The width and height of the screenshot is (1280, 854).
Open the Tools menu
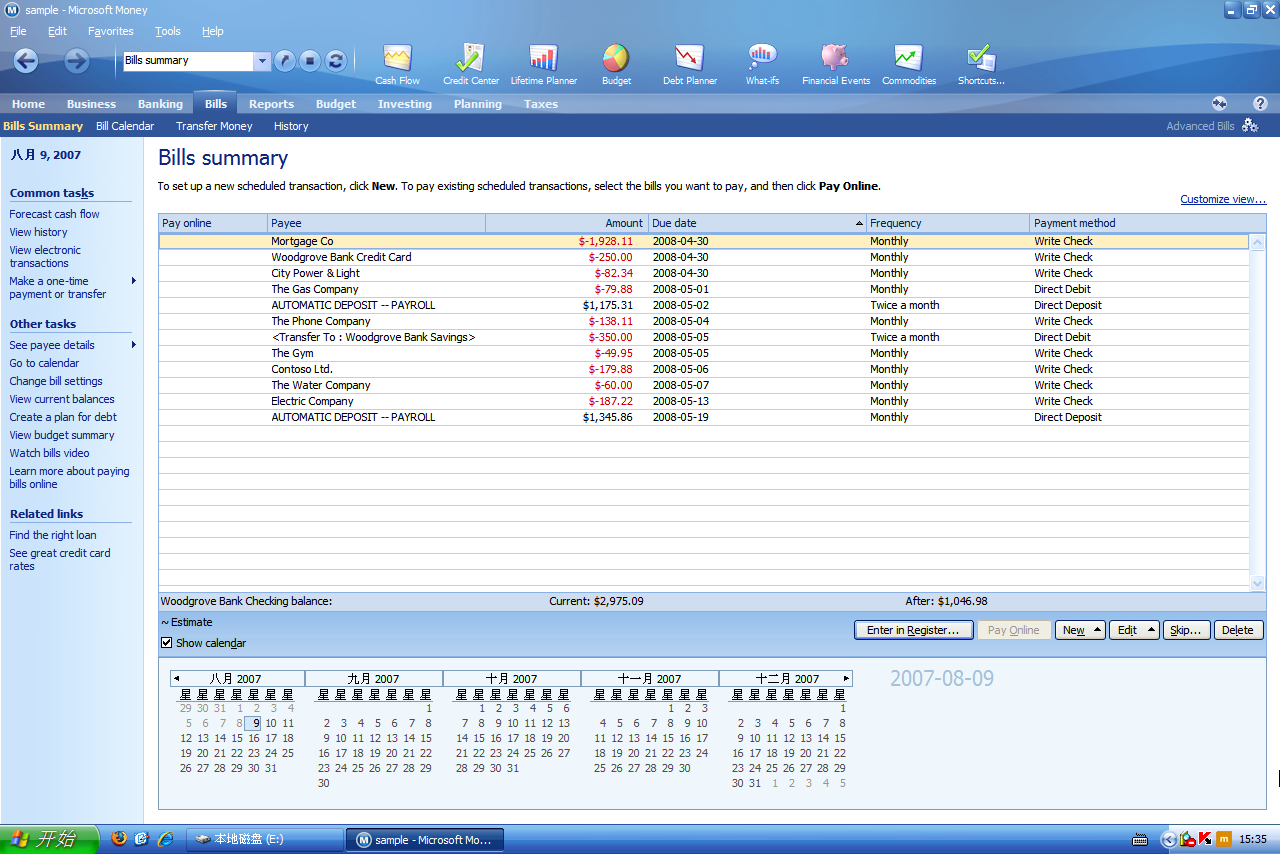[167, 31]
